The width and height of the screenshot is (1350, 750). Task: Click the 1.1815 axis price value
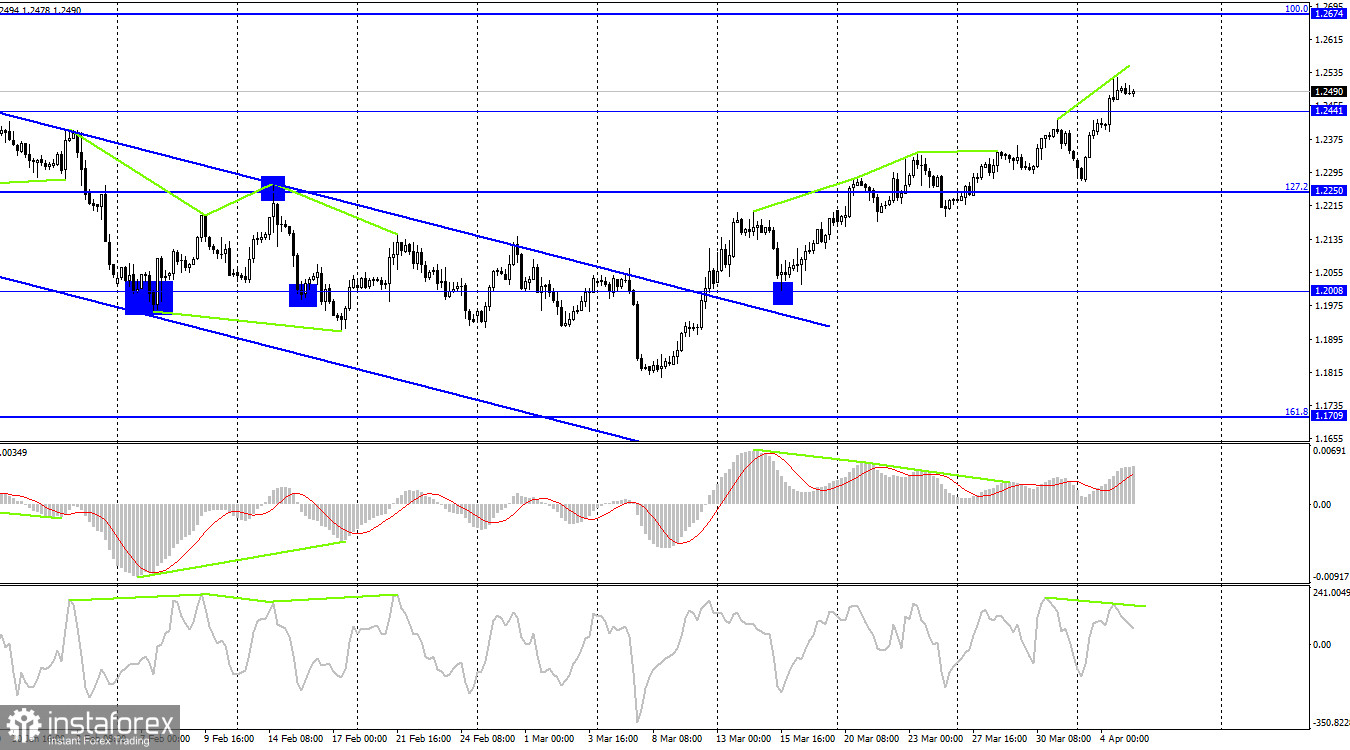(x=1331, y=373)
